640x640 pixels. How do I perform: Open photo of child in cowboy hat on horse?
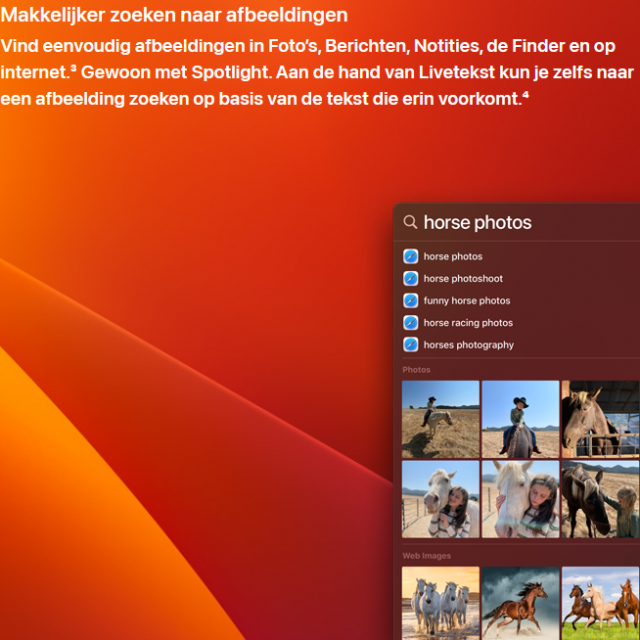coord(520,419)
